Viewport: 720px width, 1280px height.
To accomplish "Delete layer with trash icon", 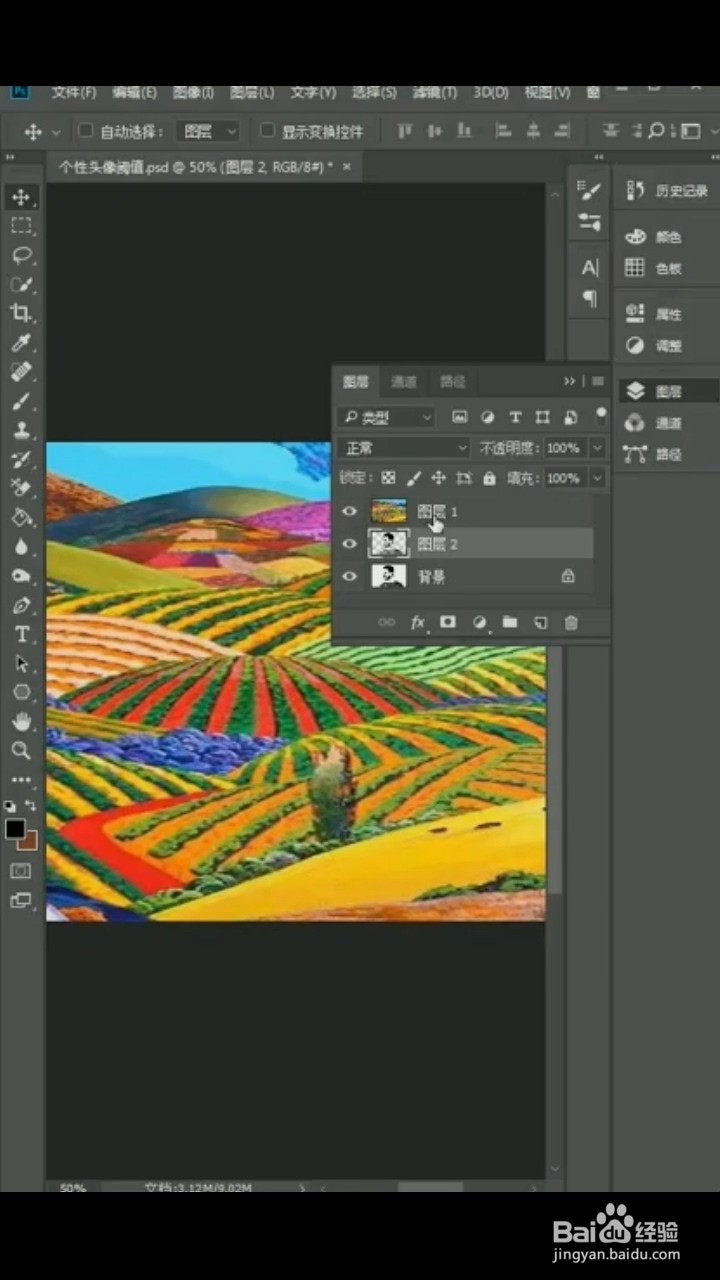I will click(x=571, y=622).
